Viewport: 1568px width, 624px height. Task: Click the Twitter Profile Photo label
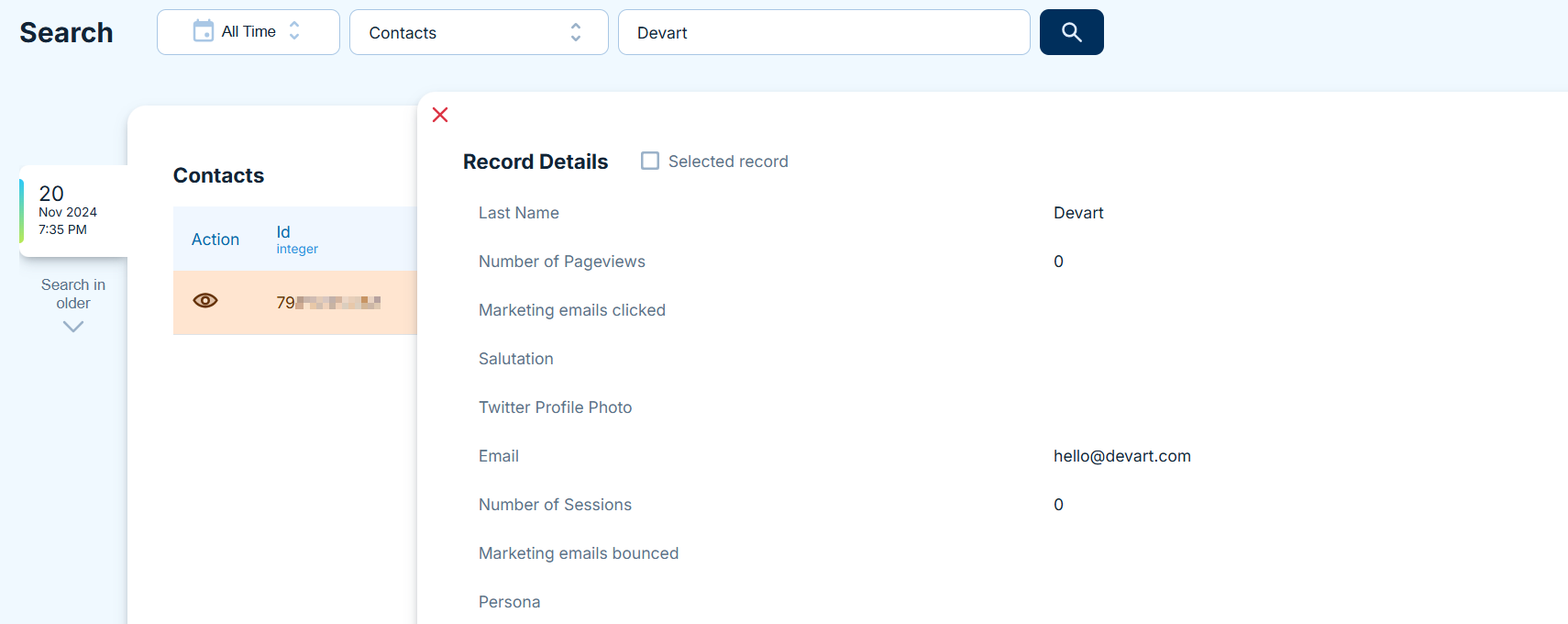pos(556,407)
